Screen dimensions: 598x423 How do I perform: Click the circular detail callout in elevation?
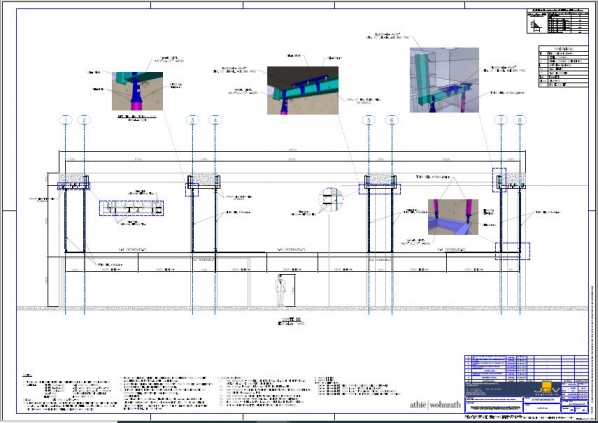331,200
